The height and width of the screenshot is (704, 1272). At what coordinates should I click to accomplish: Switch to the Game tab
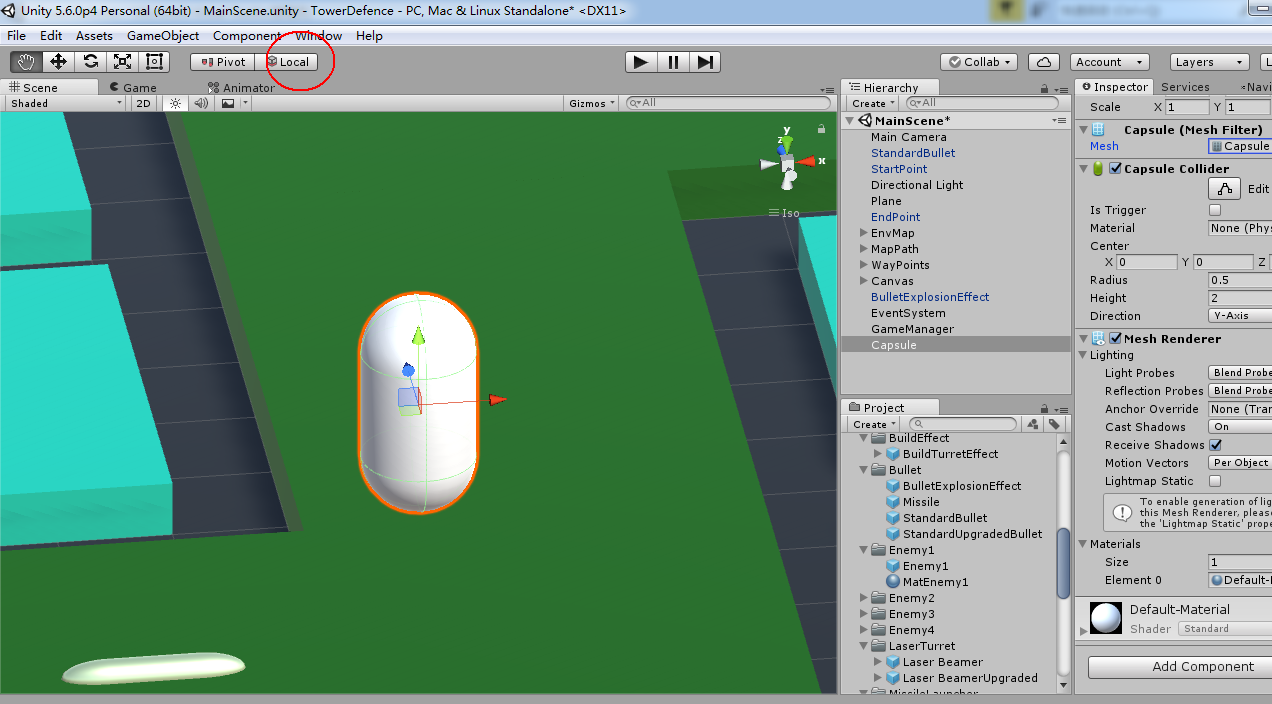[x=134, y=88]
